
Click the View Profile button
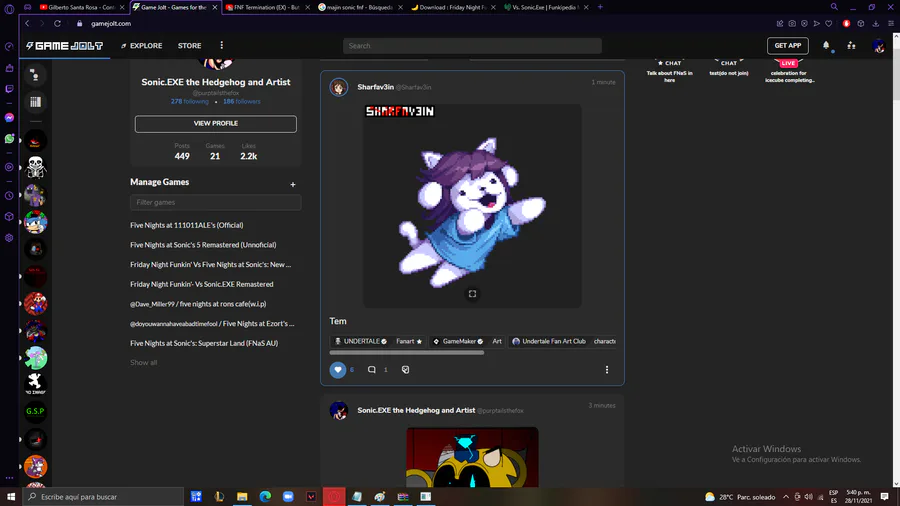[216, 123]
